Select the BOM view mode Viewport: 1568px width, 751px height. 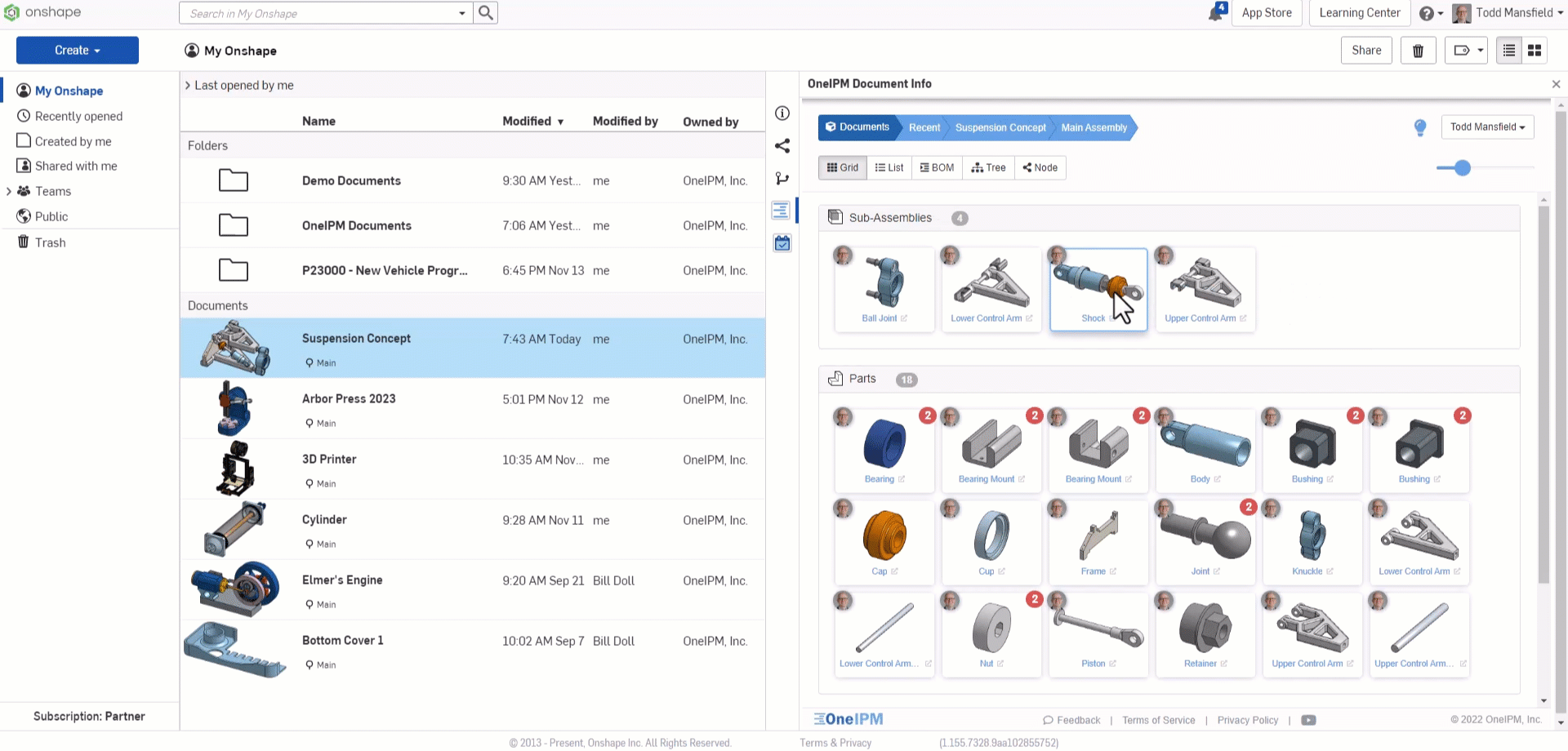point(937,167)
